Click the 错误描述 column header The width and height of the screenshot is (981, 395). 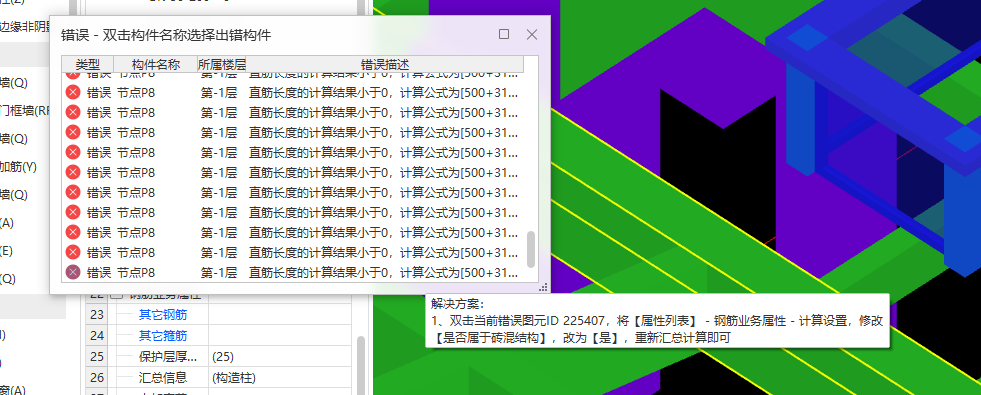(x=385, y=64)
